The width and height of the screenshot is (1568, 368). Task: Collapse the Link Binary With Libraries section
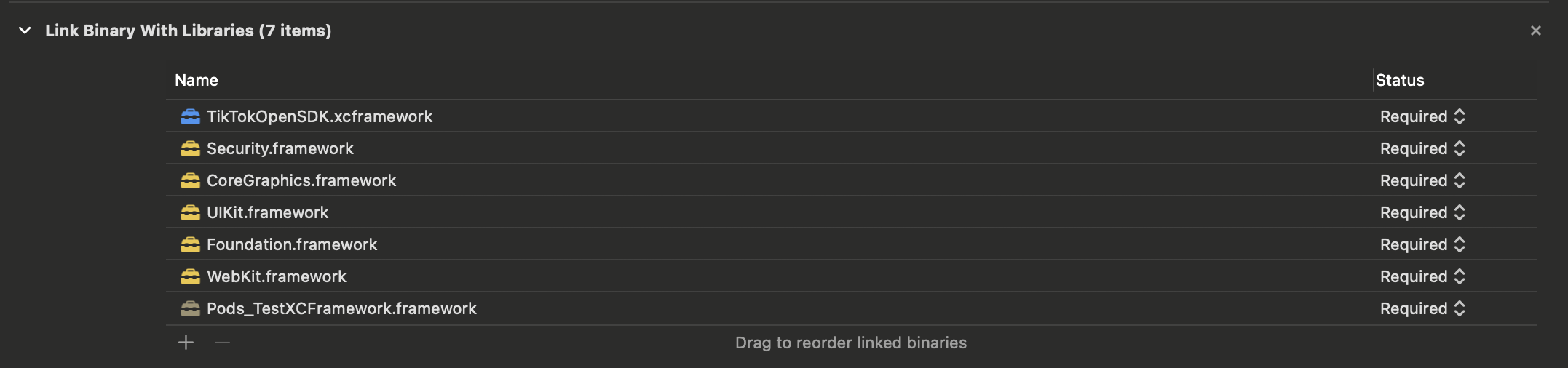pyautogui.click(x=25, y=31)
